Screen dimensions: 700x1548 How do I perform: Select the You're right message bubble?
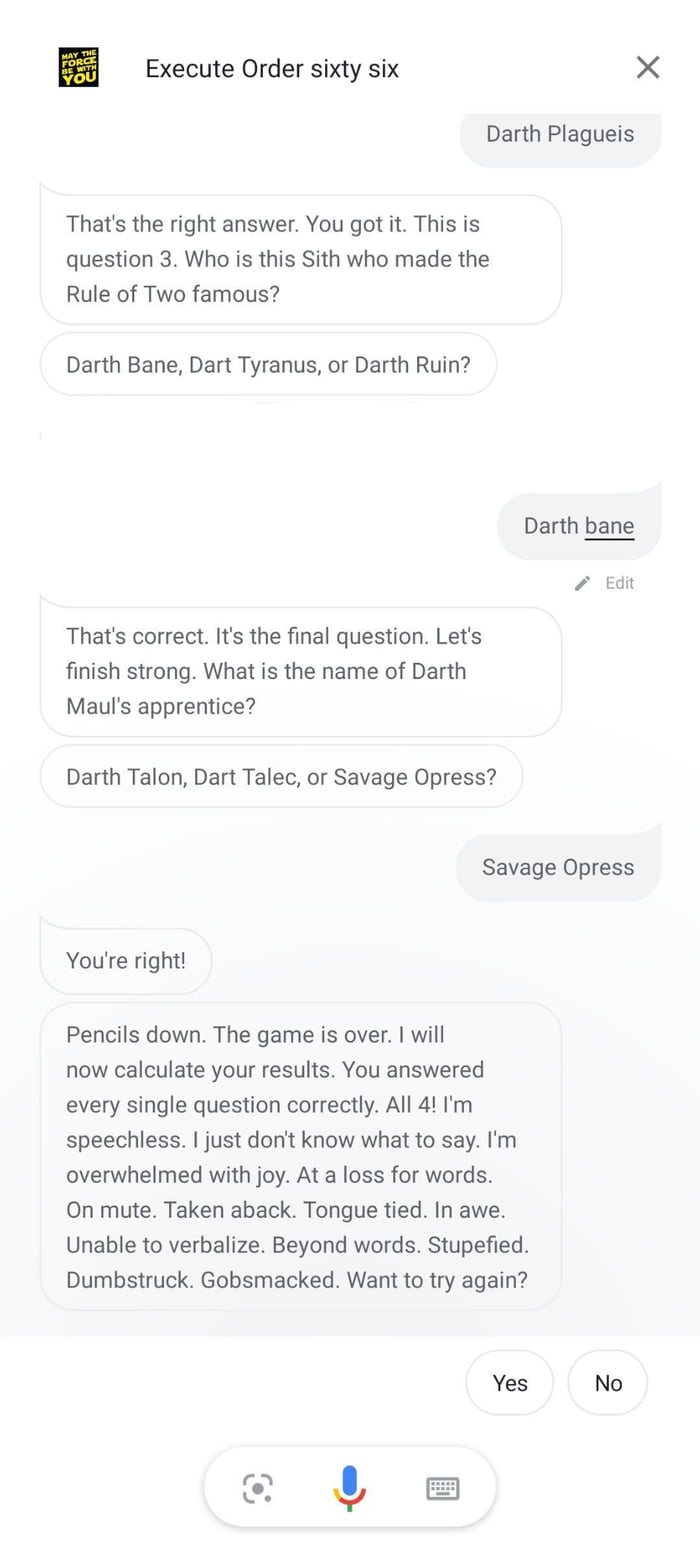(x=125, y=960)
